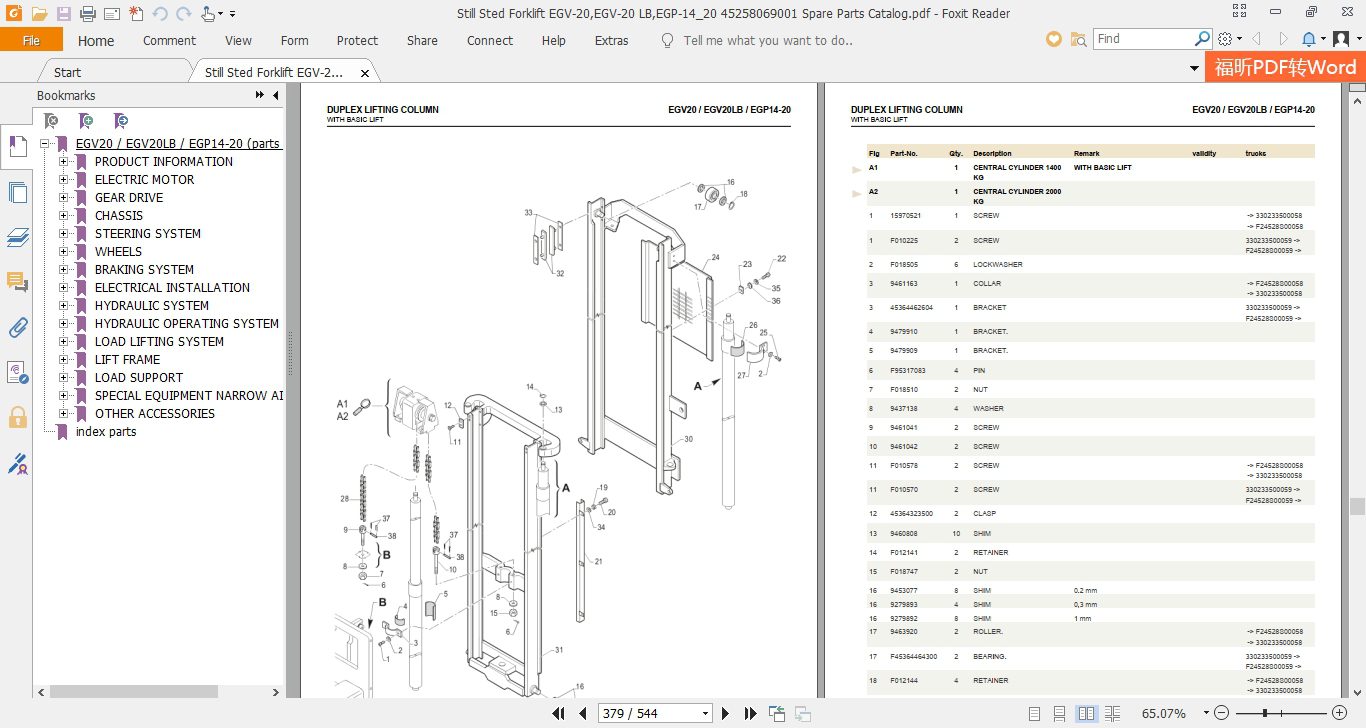
Task: Enable continuous facing page view
Action: tap(1114, 713)
